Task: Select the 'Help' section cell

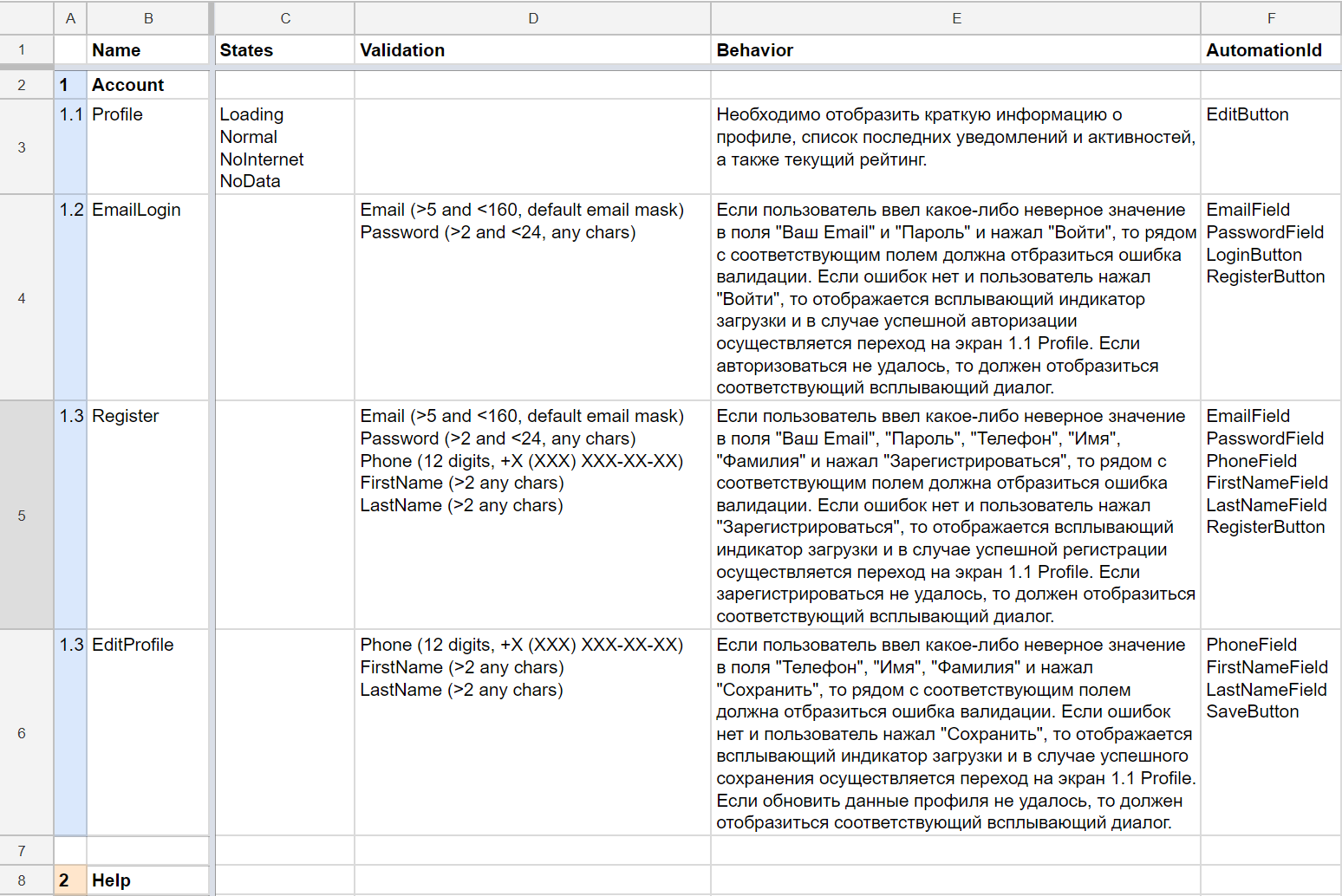Action: click(148, 880)
